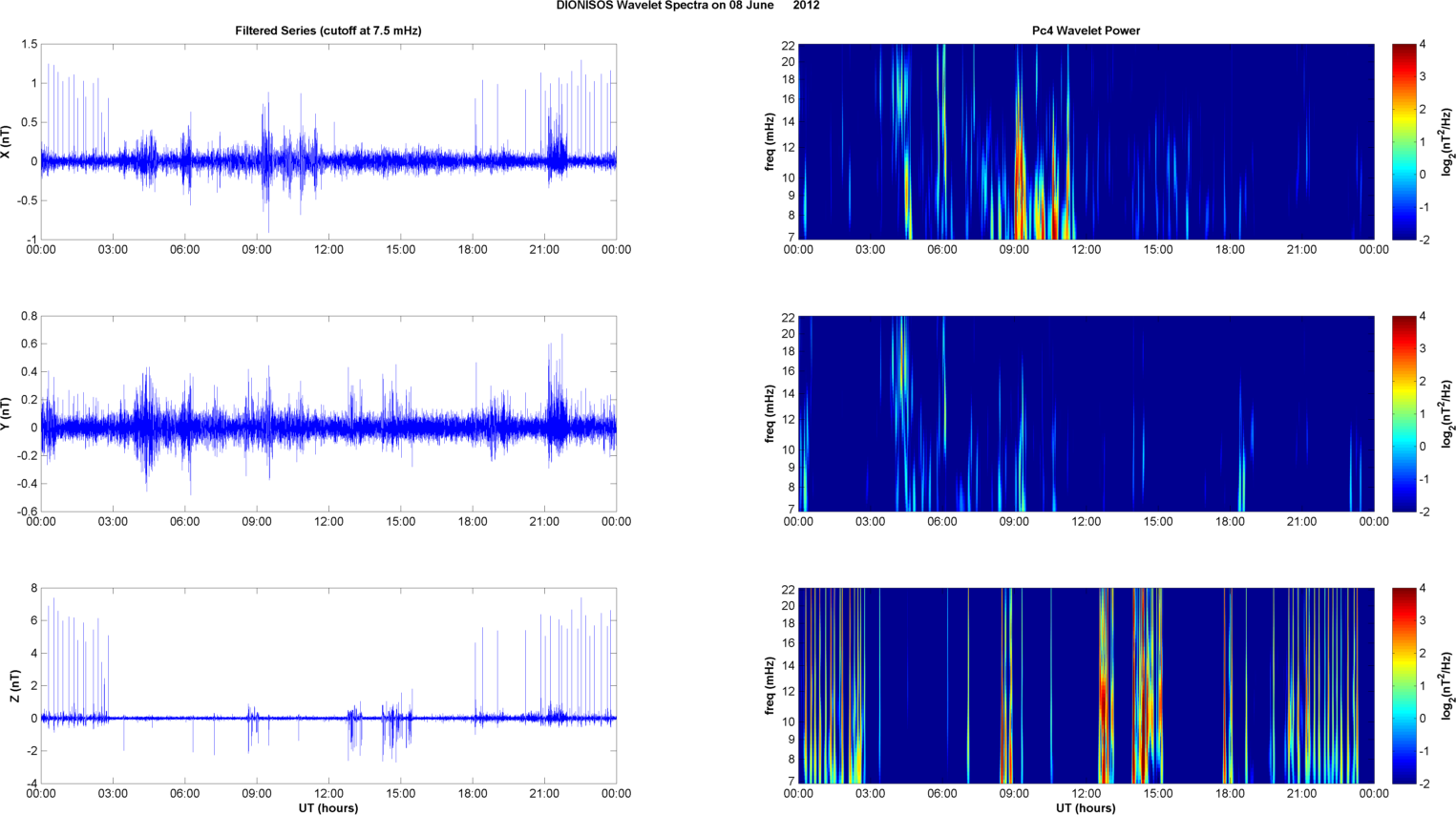This screenshot has width=1456, height=815.
Task: Click freq (mHz) label of bottom spectrogram
Action: tap(770, 685)
